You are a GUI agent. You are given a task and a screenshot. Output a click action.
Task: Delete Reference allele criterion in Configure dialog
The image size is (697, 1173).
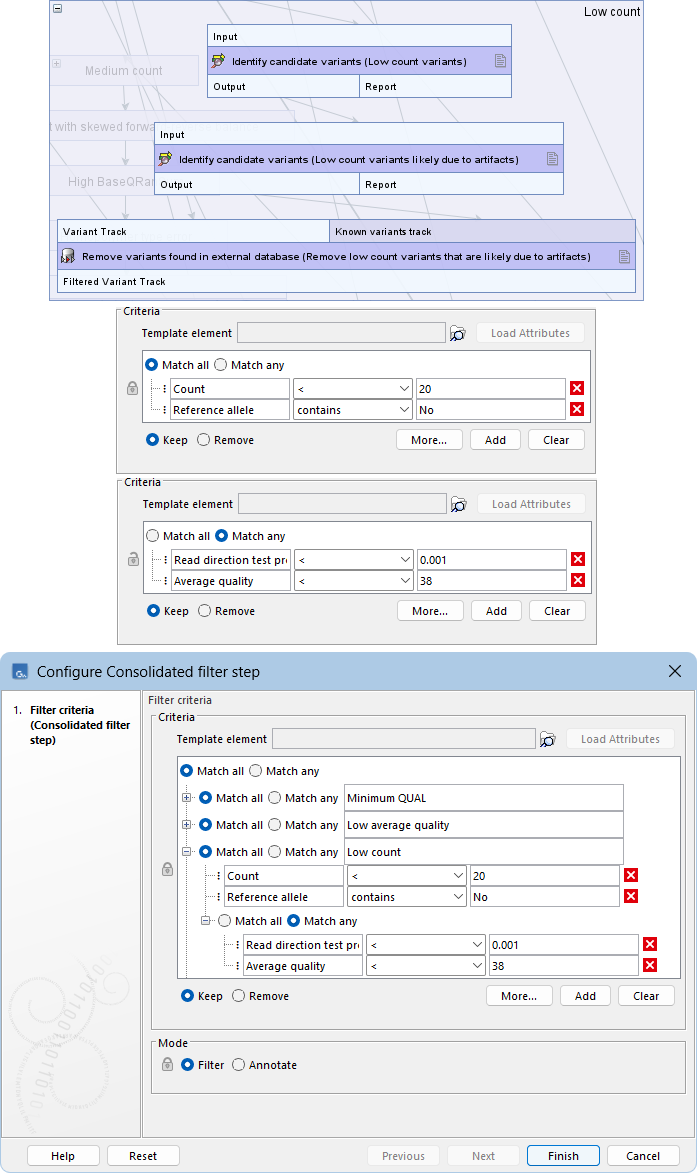coord(631,896)
